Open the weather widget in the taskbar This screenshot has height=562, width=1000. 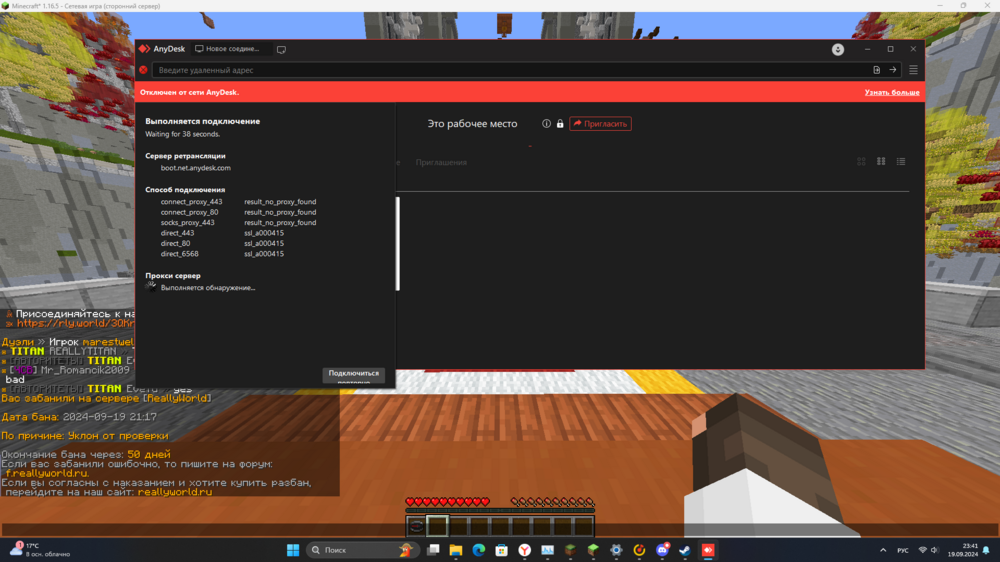pos(40,550)
